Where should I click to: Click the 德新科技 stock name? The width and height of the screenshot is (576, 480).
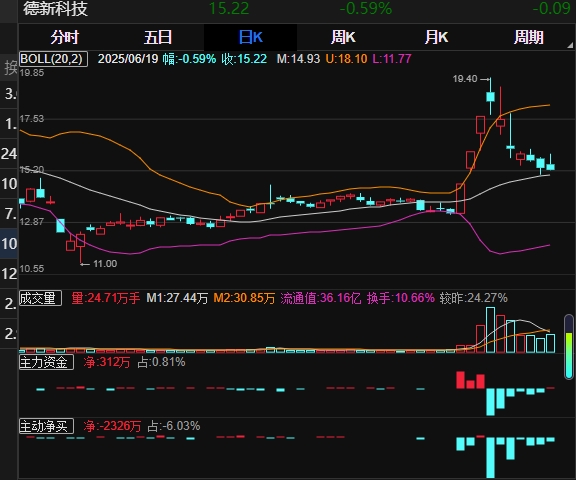click(55, 9)
